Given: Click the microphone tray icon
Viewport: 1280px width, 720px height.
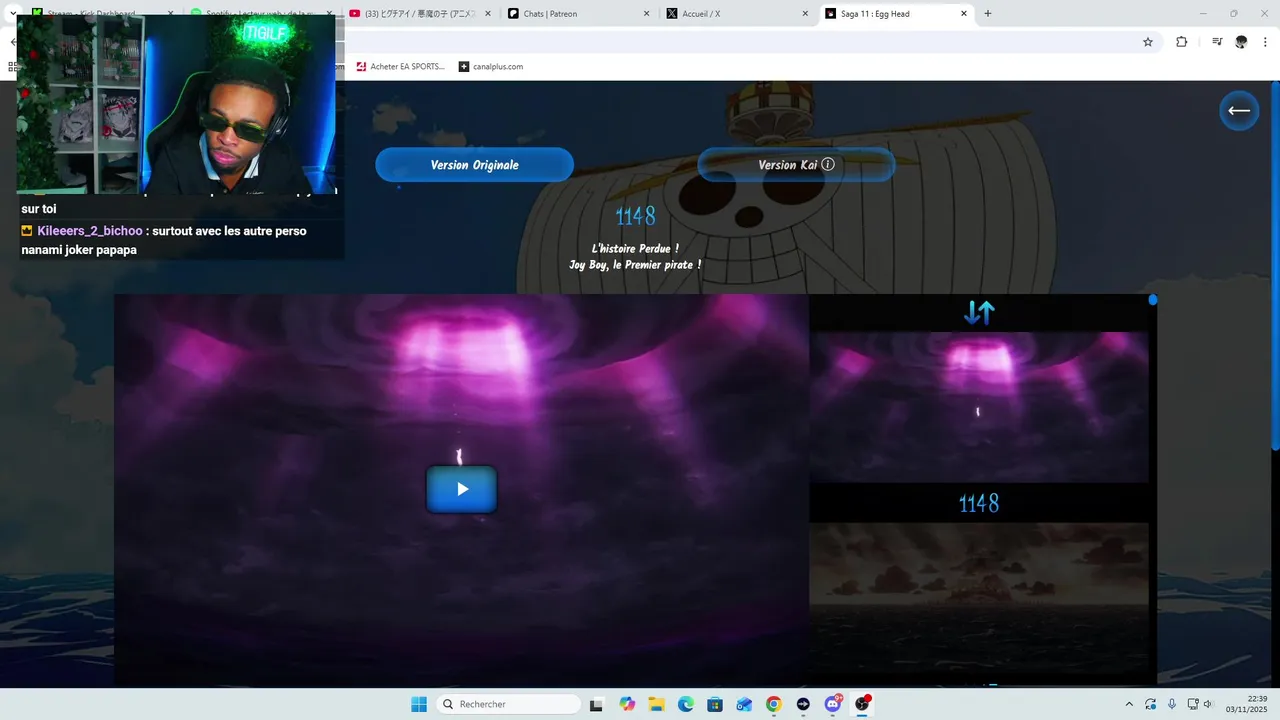Looking at the screenshot, I should point(1172,704).
